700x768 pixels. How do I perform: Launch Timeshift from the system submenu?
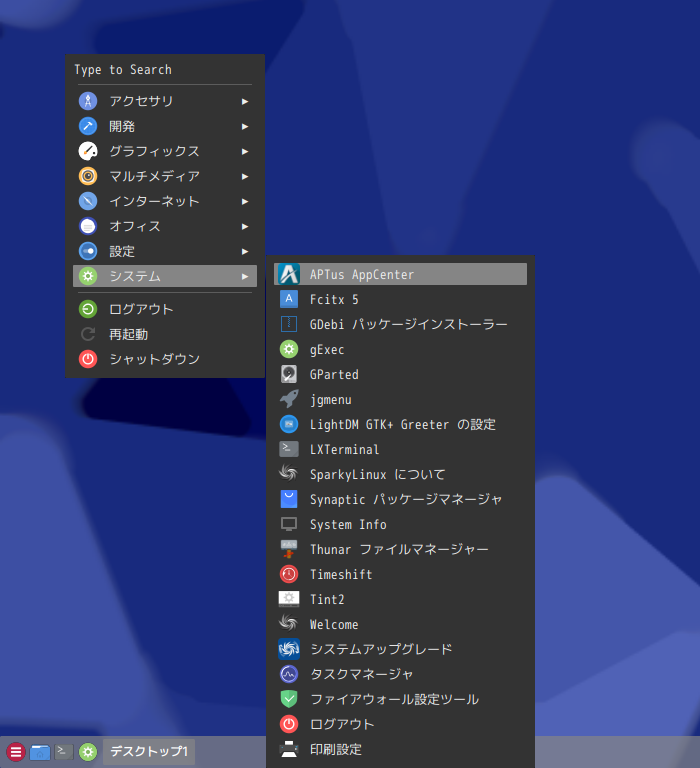(400, 574)
